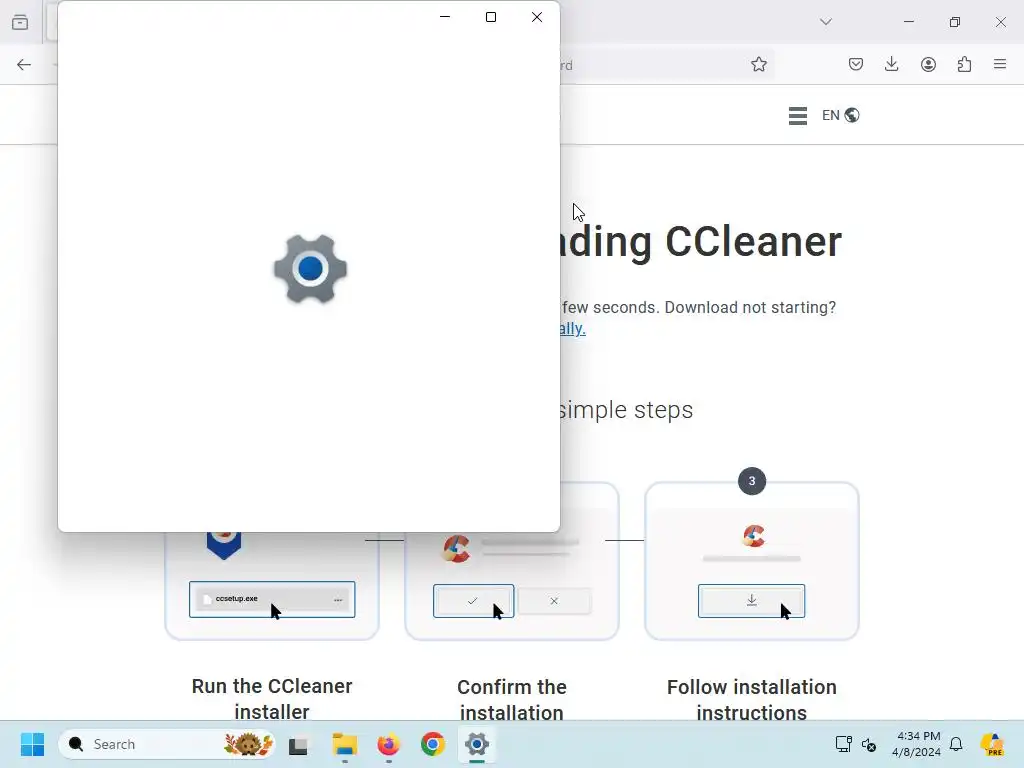Open File Explorer from the taskbar
The height and width of the screenshot is (768, 1024).
(x=344, y=744)
